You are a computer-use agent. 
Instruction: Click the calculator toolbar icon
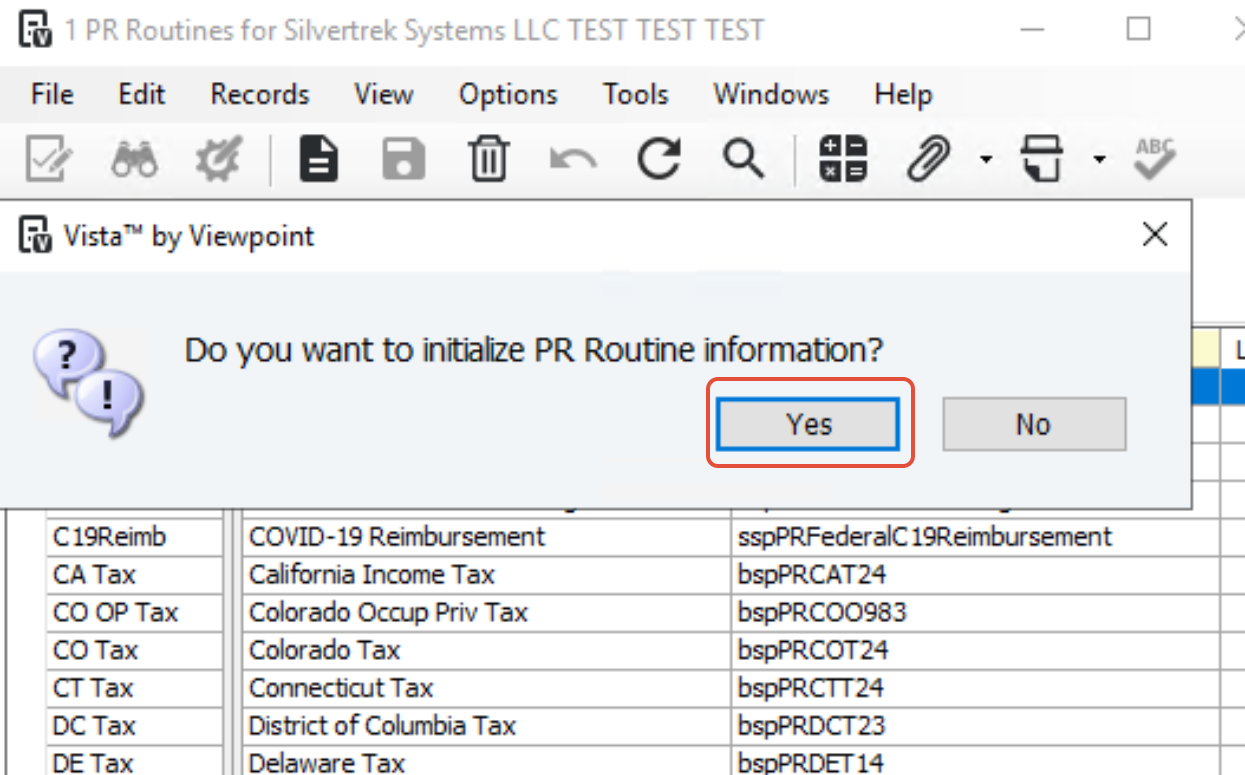pyautogui.click(x=843, y=158)
